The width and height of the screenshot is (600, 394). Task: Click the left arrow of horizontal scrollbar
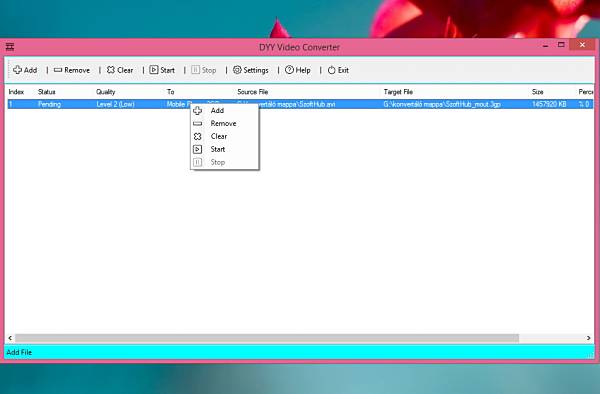point(10,338)
